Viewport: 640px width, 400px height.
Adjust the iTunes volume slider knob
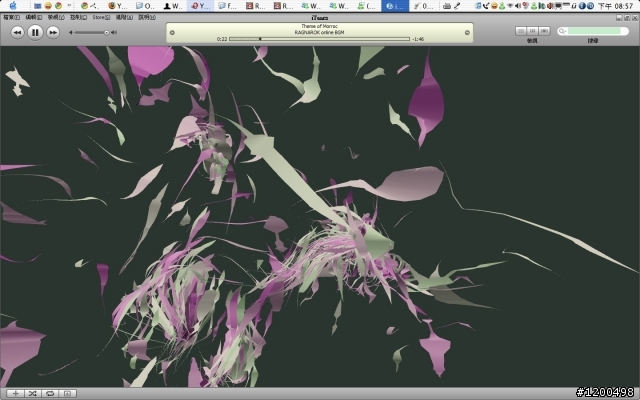point(107,33)
